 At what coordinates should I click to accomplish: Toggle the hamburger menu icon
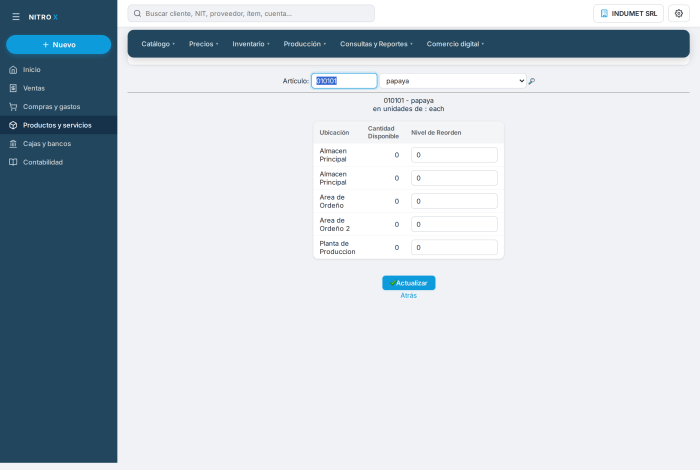coord(16,17)
